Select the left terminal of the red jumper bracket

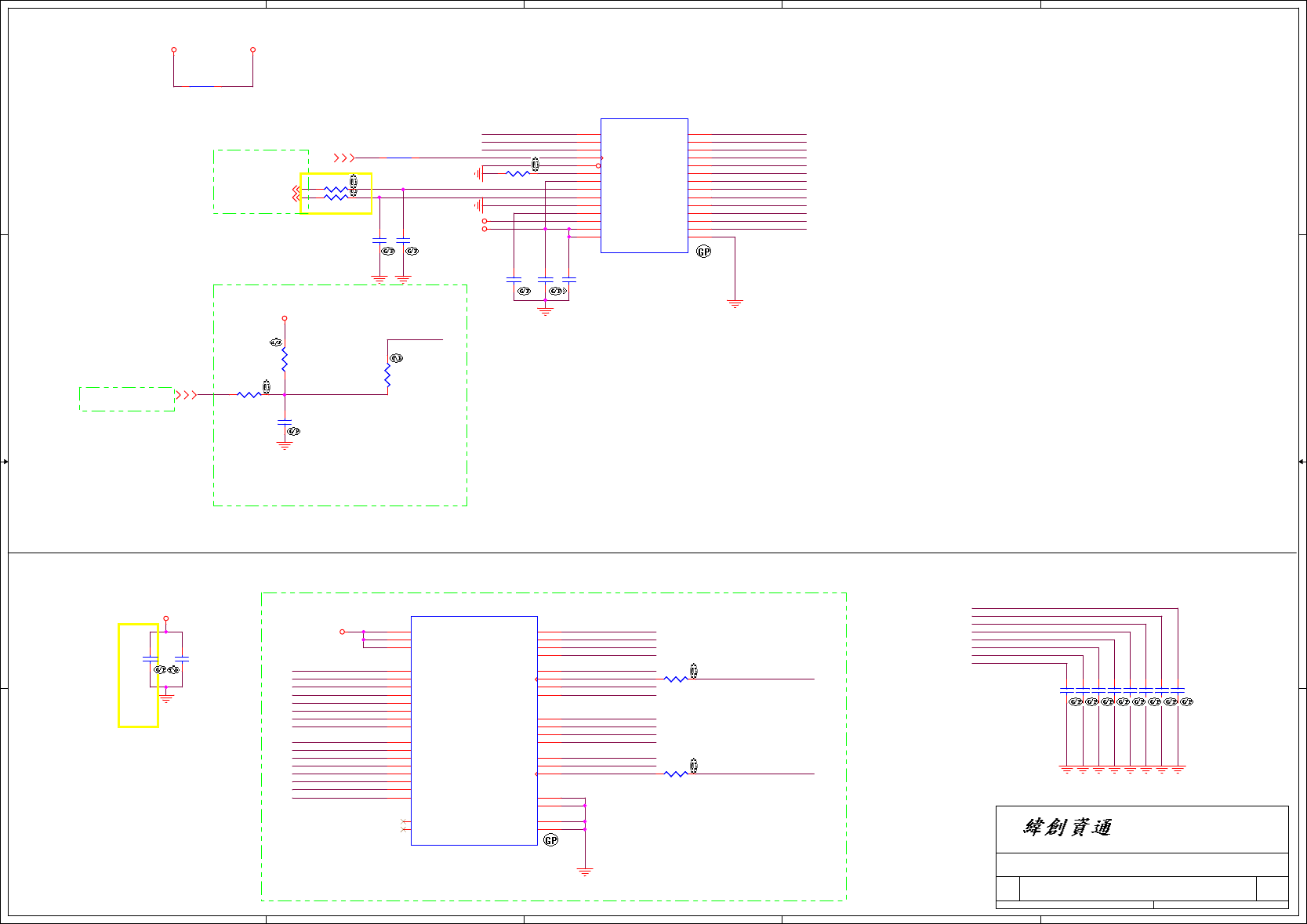174,49
